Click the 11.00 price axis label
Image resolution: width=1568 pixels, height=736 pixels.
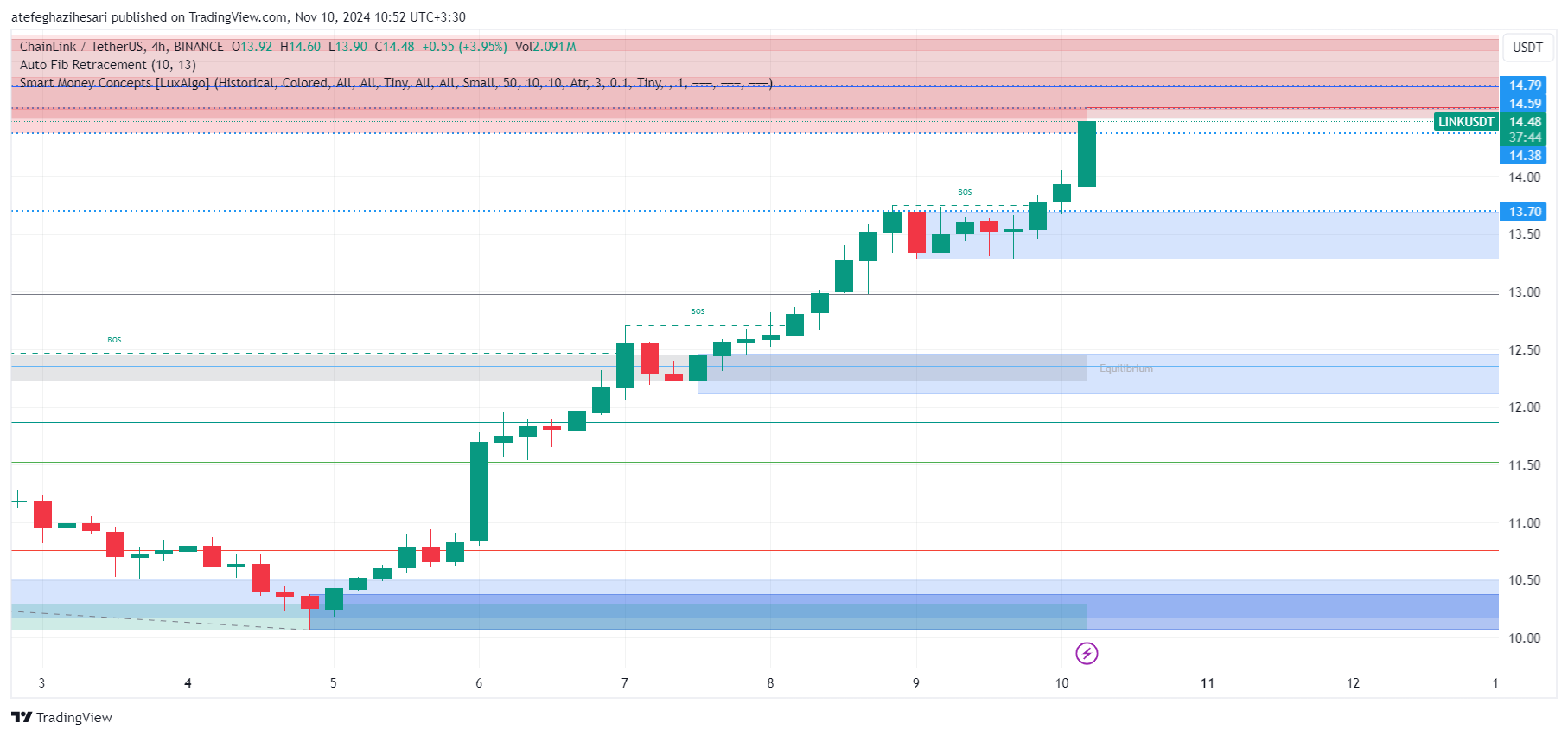coord(1525,523)
